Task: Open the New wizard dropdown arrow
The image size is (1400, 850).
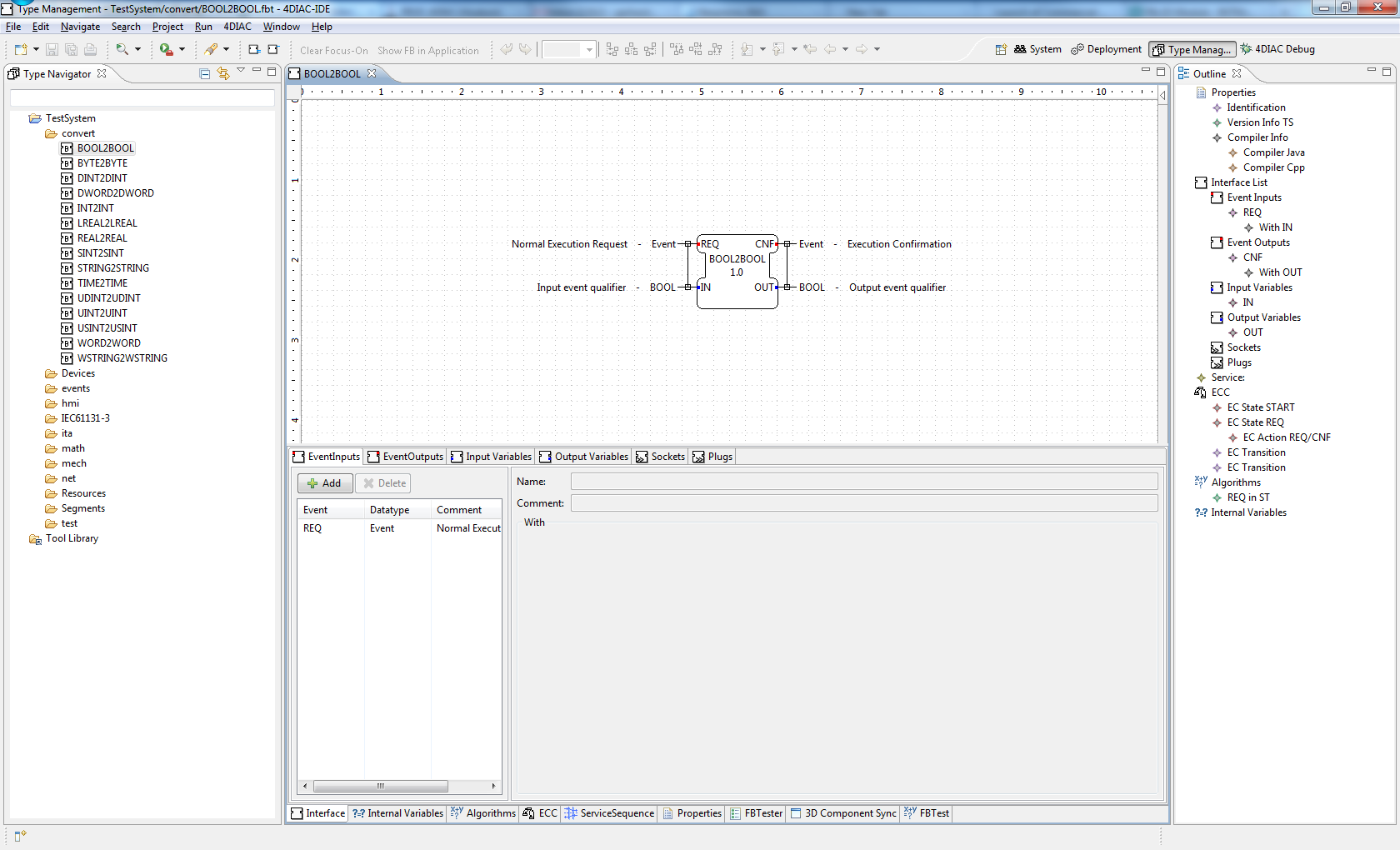Action: pos(36,50)
